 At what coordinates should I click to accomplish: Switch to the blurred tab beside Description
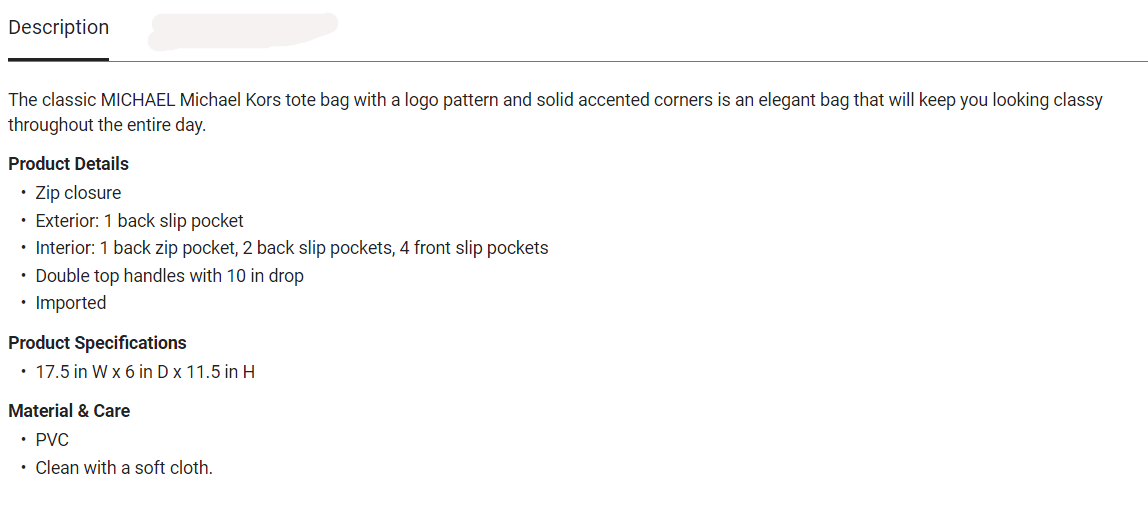coord(243,32)
